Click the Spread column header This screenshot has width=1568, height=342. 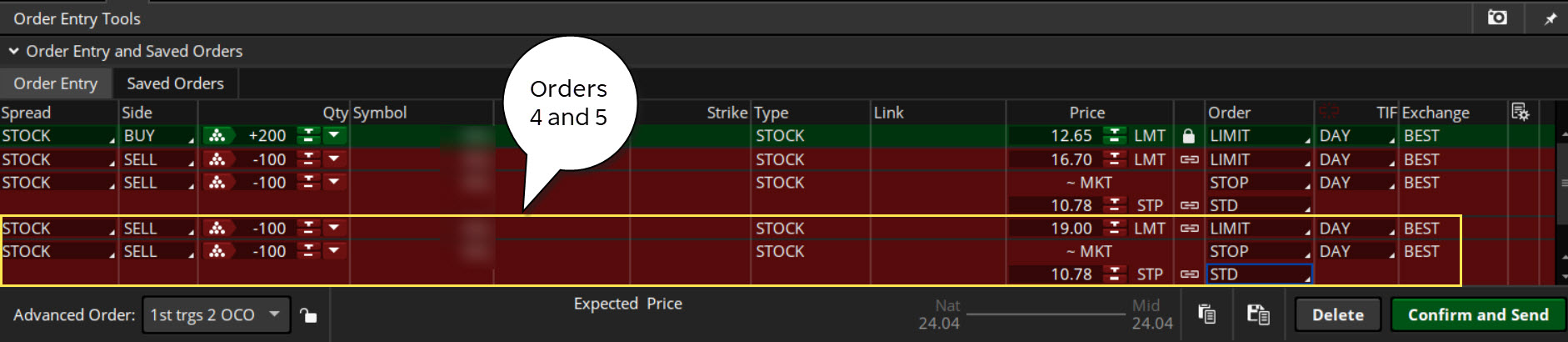tap(26, 112)
